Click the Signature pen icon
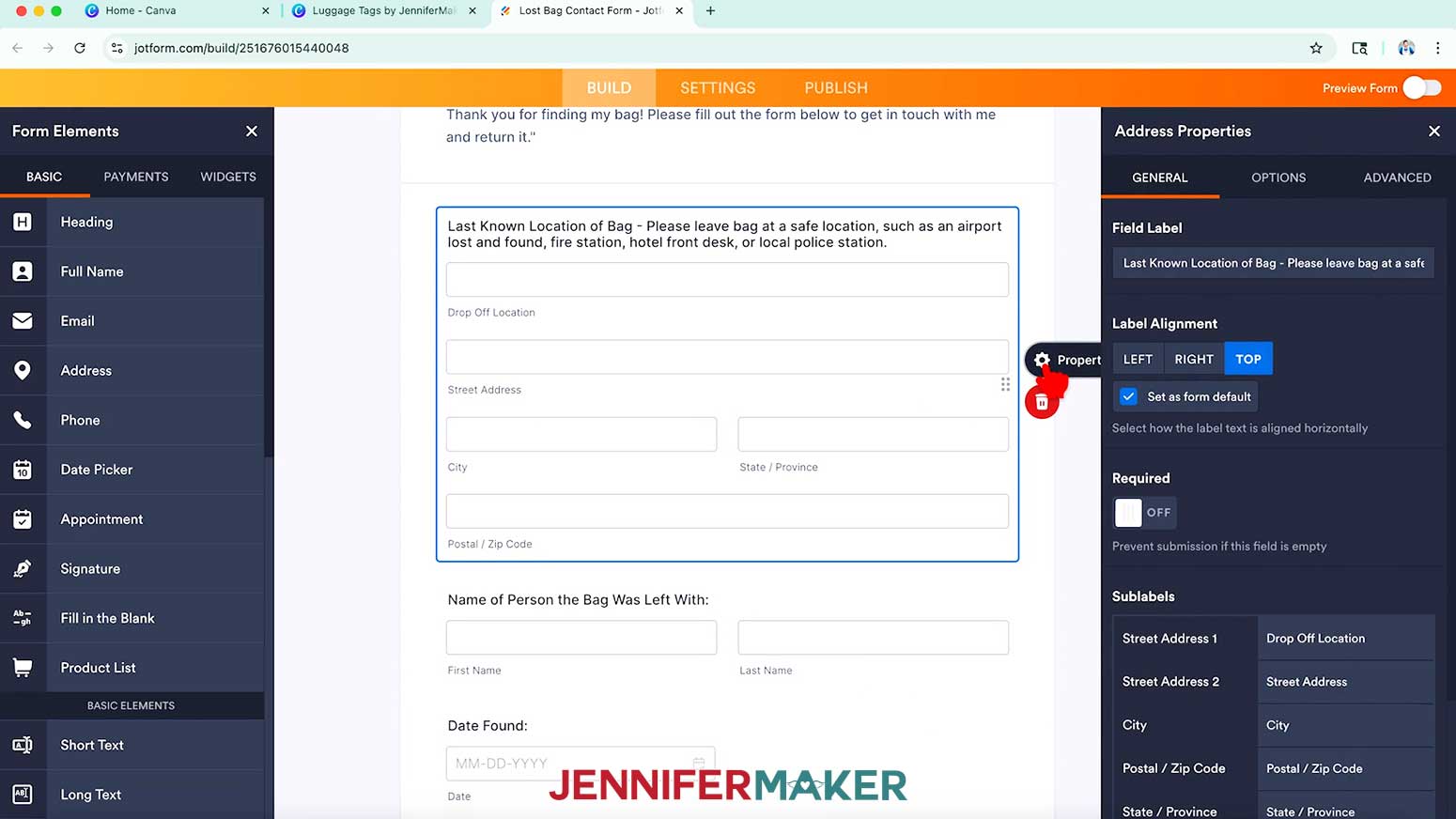This screenshot has height=819, width=1456. [23, 568]
